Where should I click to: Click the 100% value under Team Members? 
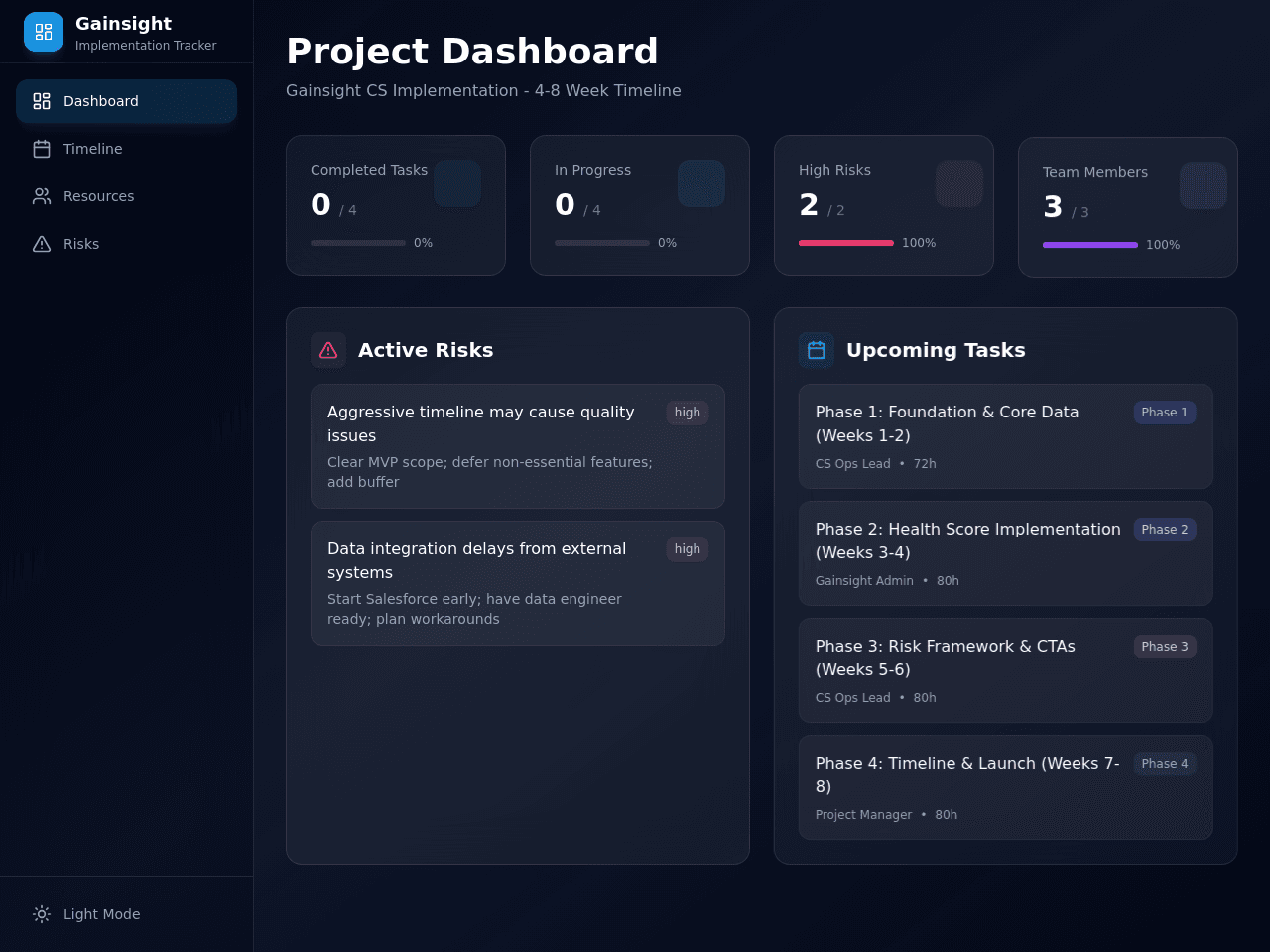click(1163, 245)
